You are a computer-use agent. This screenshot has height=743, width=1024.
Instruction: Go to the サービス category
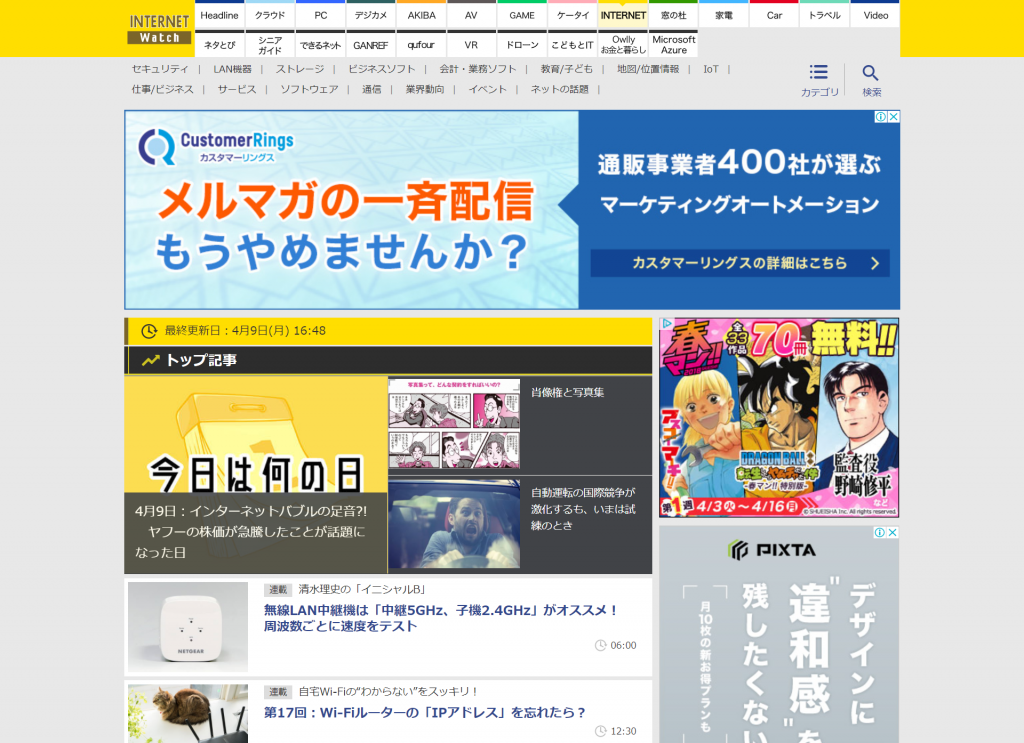(237, 89)
